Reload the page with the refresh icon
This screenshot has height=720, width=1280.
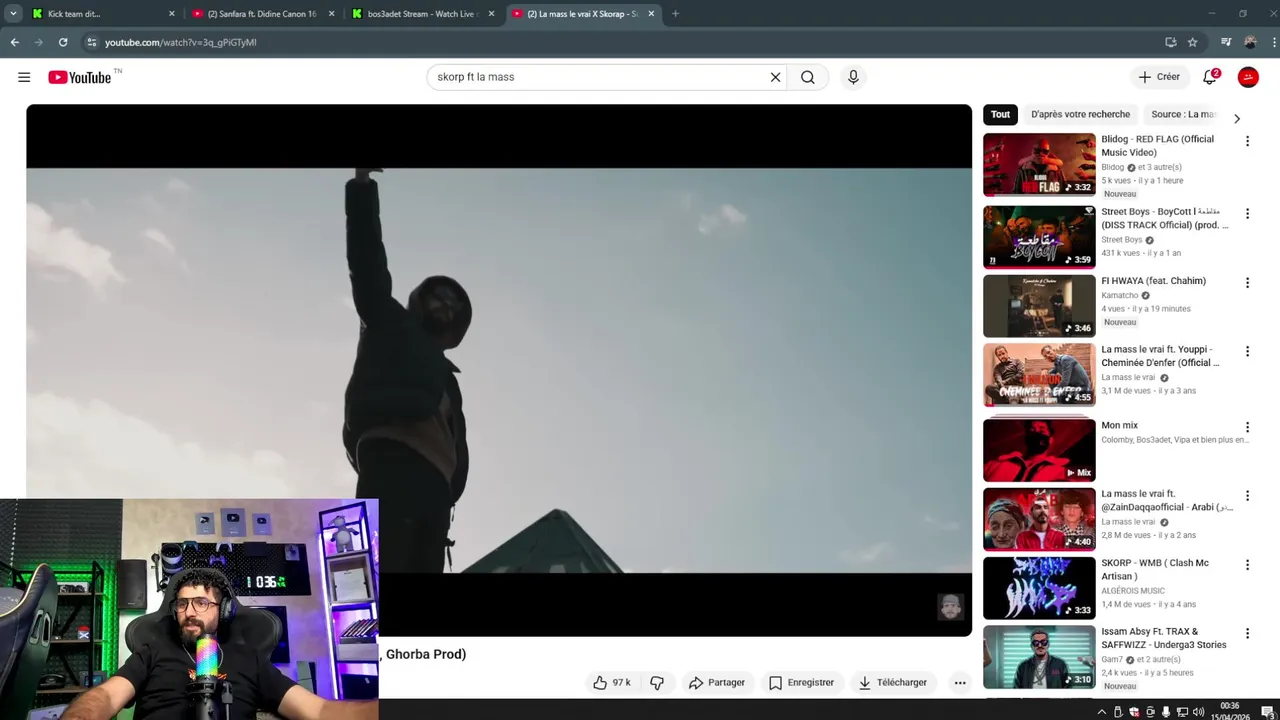[63, 42]
